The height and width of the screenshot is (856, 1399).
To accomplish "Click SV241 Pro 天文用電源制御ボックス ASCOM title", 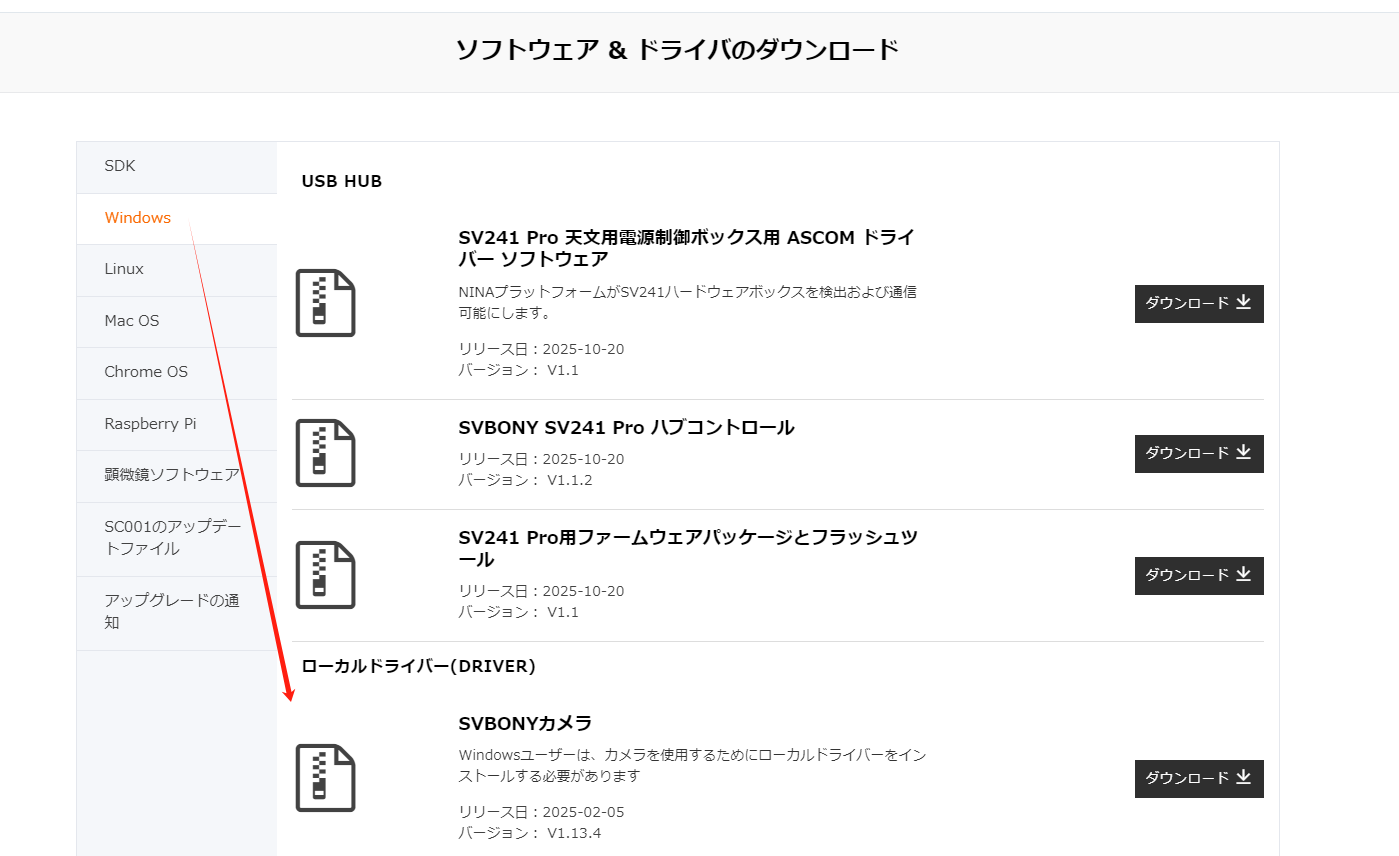I will coord(686,248).
